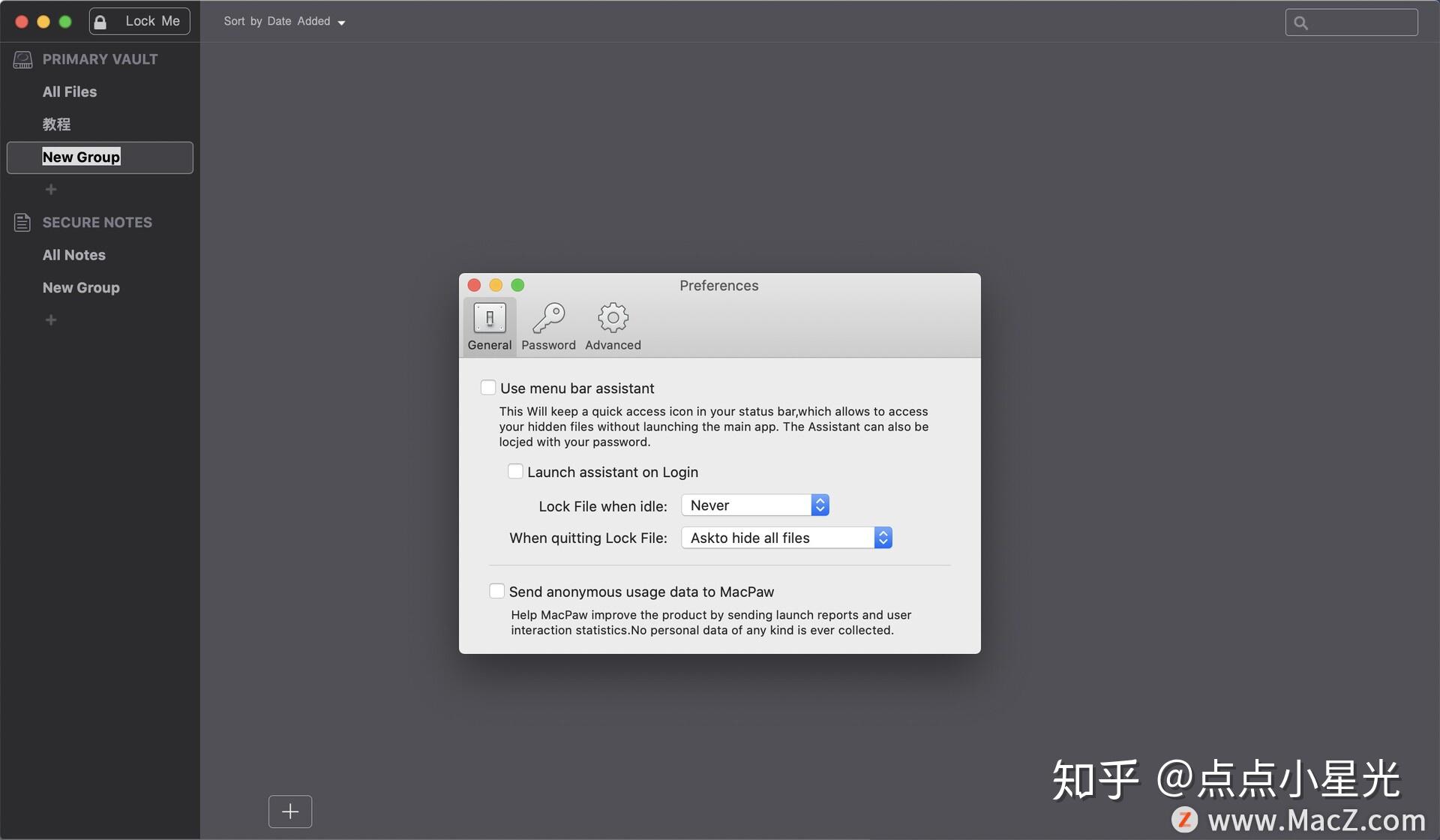Add a new group under Secure Notes
Viewport: 1440px width, 840px height.
point(51,320)
